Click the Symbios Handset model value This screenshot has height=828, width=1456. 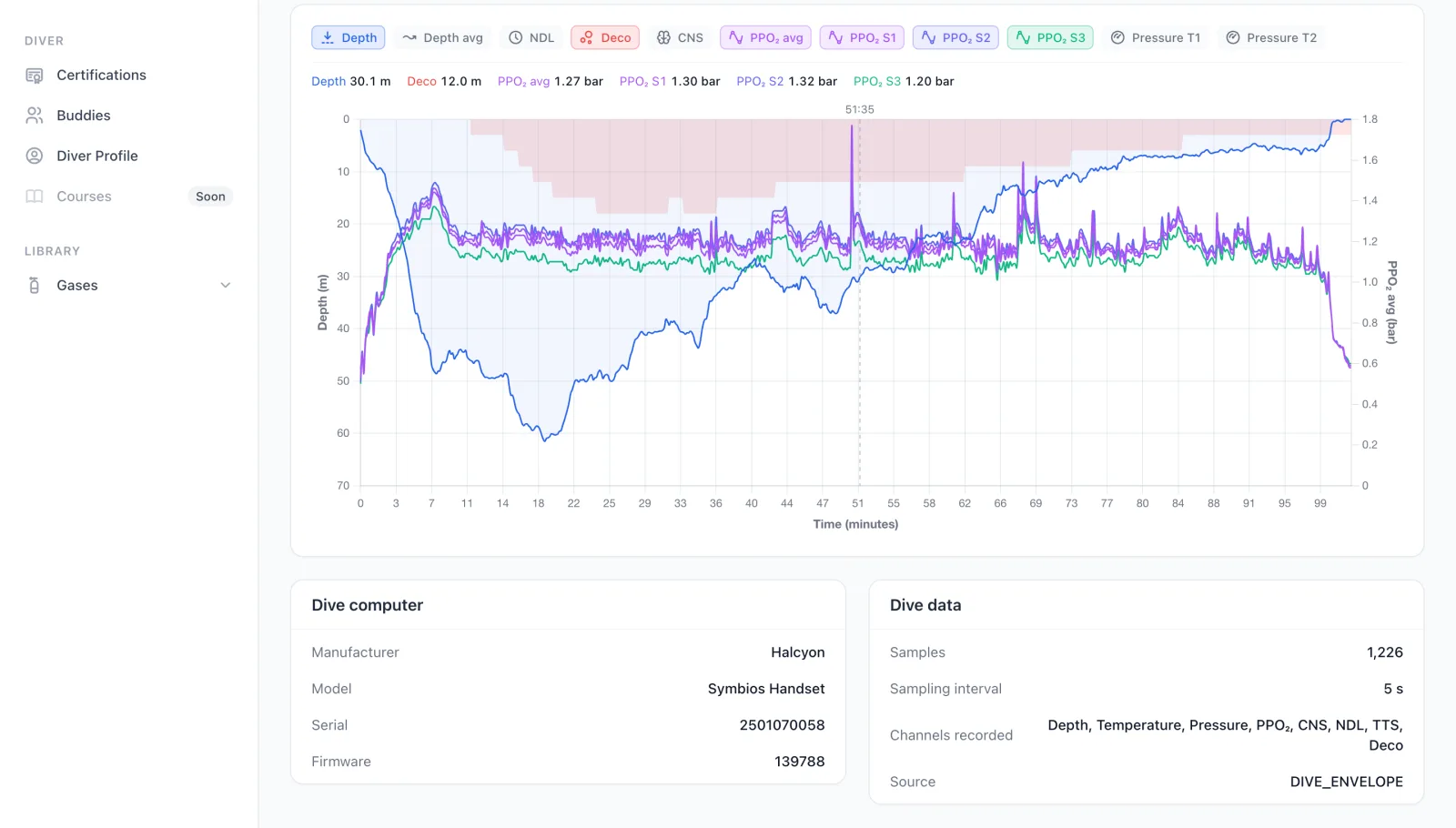[x=766, y=689]
